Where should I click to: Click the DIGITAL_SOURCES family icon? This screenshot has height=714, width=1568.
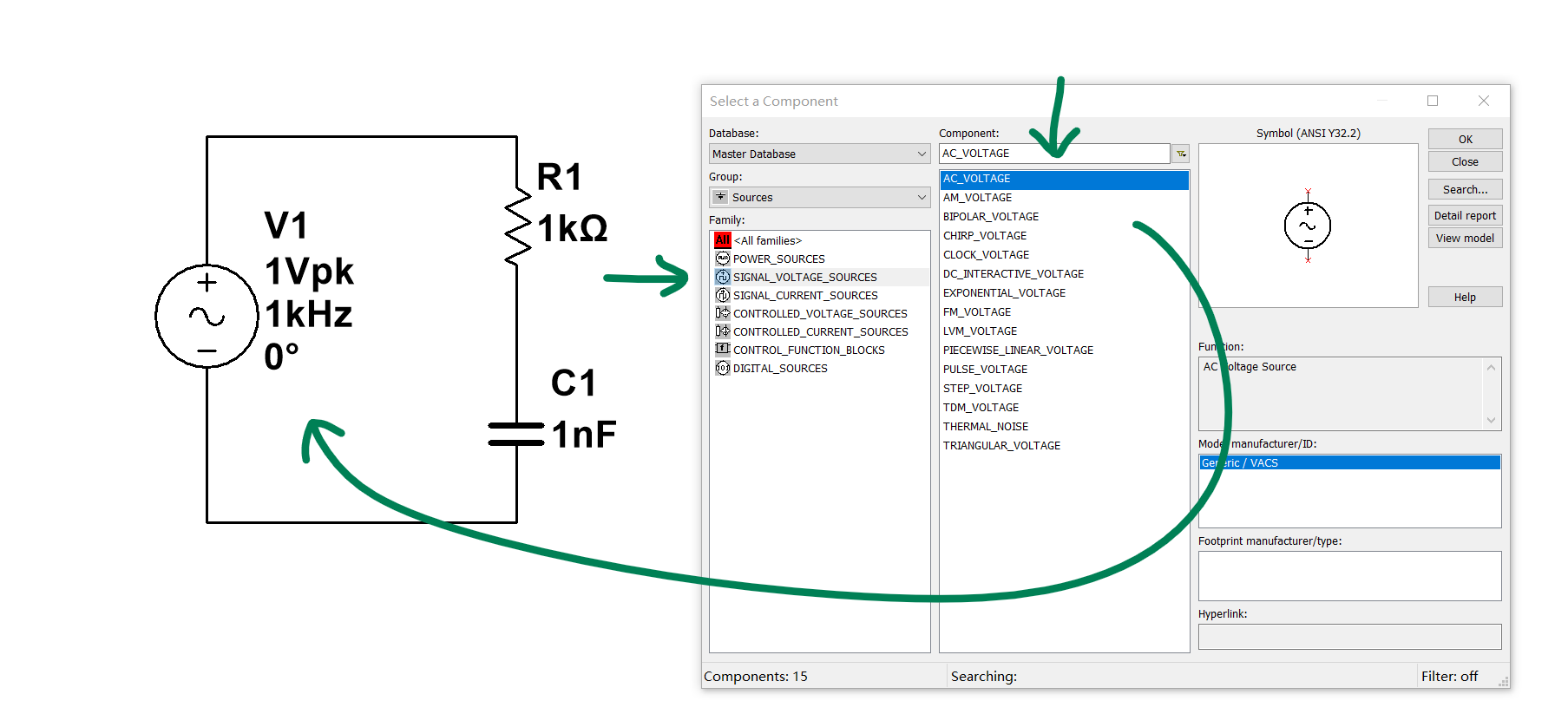[x=722, y=368]
